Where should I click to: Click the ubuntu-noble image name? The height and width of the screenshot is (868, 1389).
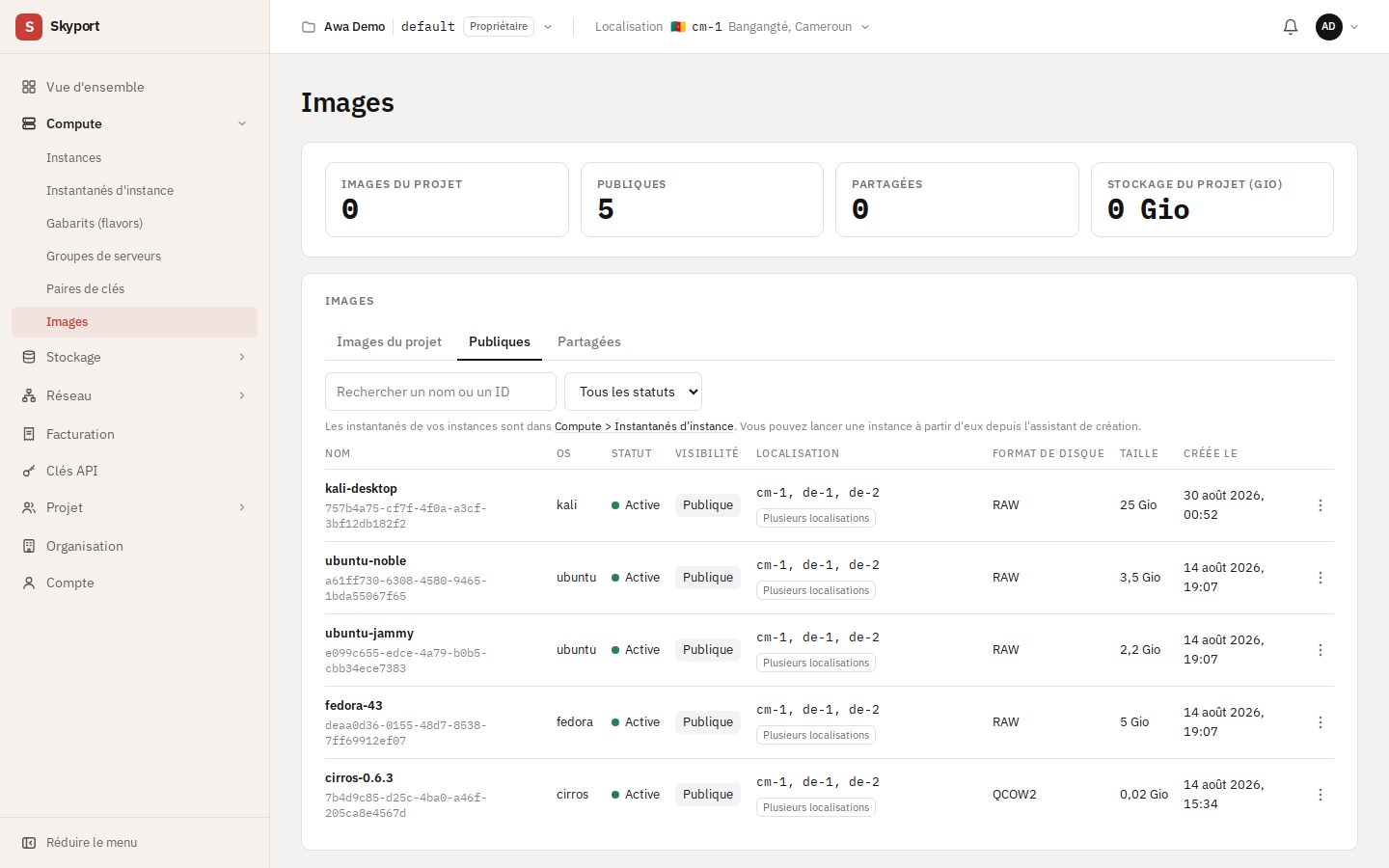point(366,561)
